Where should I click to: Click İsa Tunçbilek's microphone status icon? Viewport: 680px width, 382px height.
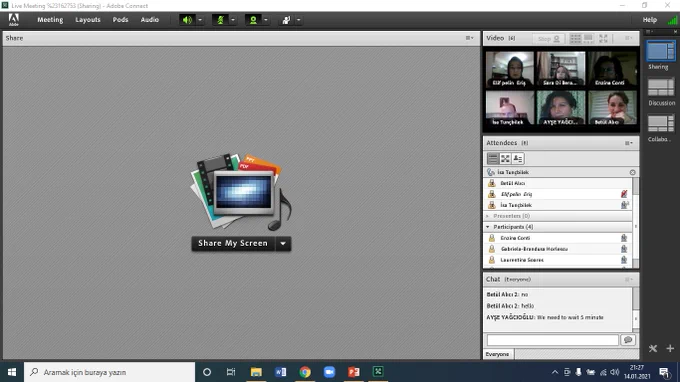pos(624,205)
